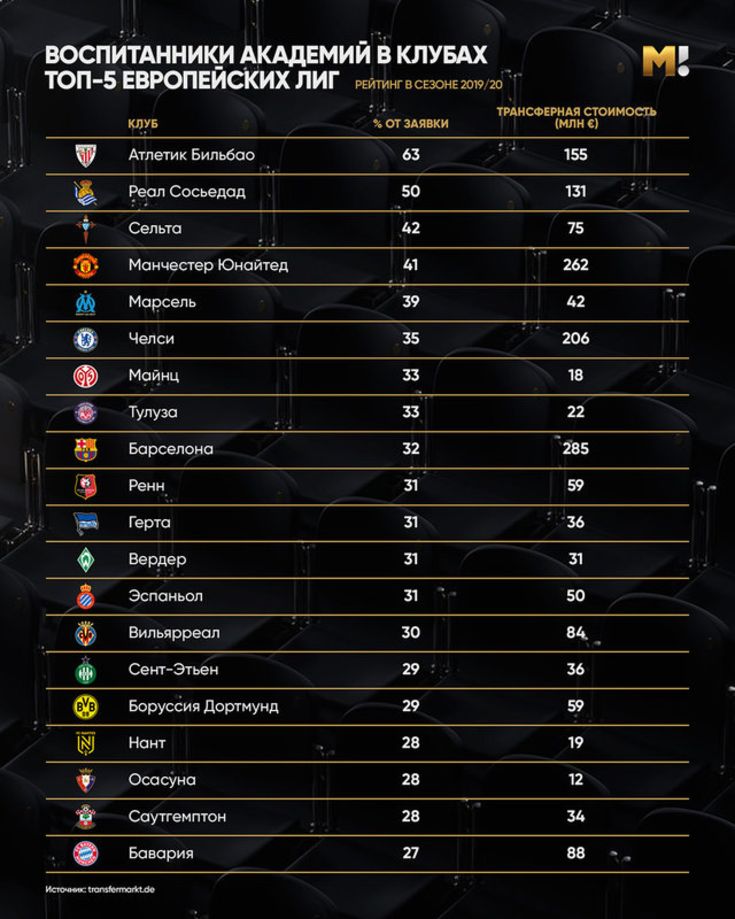Click Barcelona's transfer value 285
Screen dimensions: 735x919
(x=576, y=449)
